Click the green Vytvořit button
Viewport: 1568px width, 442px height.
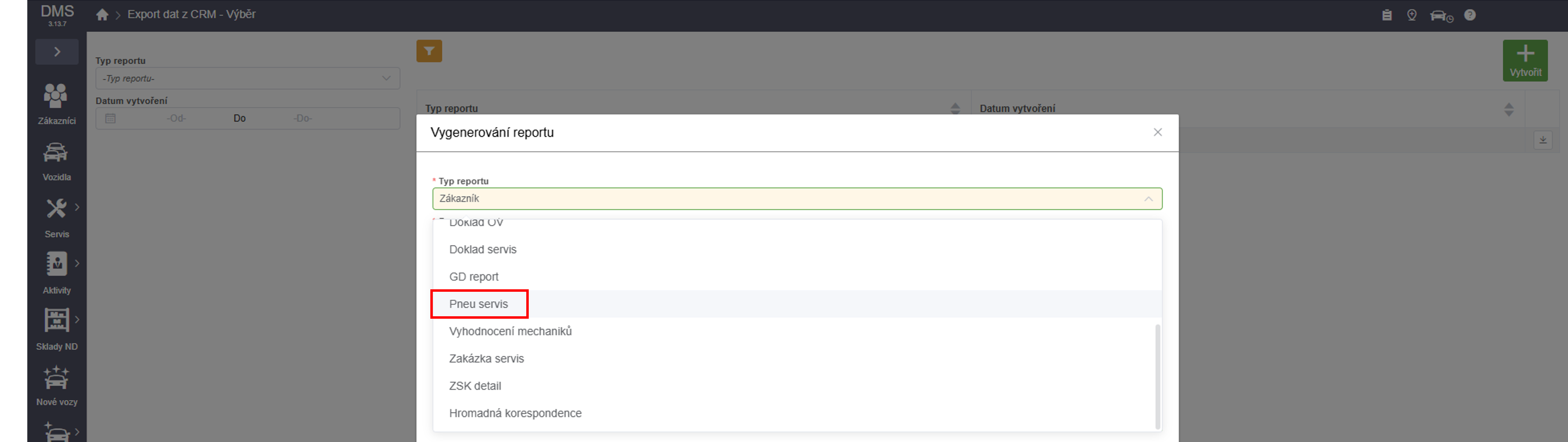coord(1525,60)
